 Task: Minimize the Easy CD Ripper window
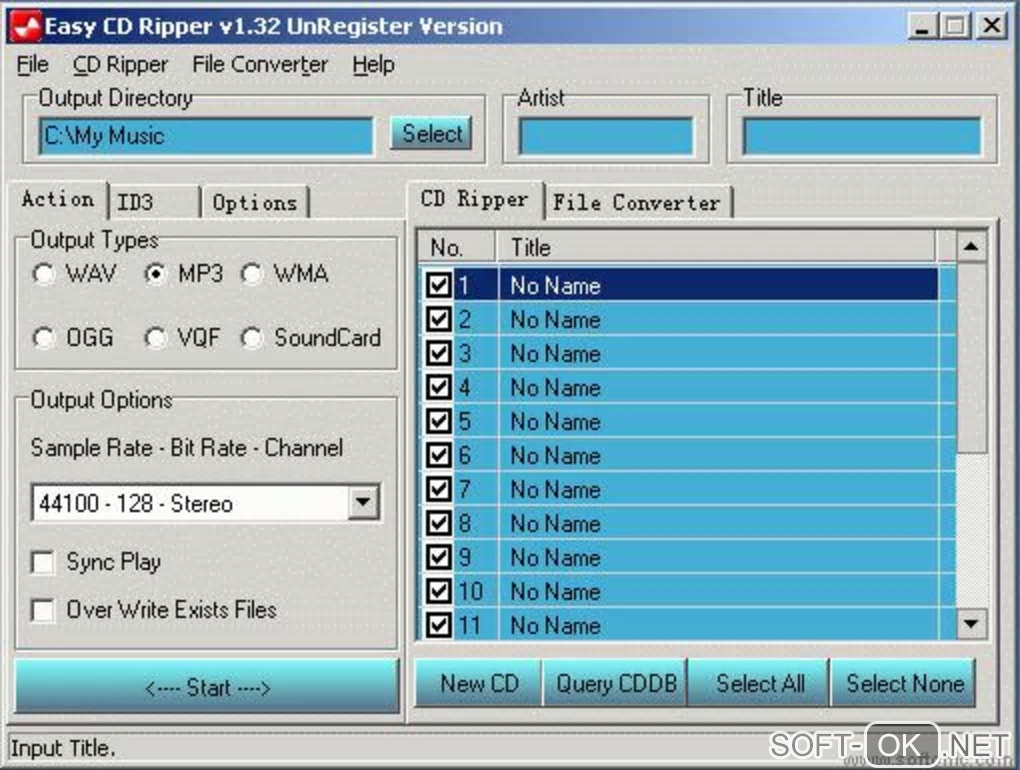(x=922, y=26)
